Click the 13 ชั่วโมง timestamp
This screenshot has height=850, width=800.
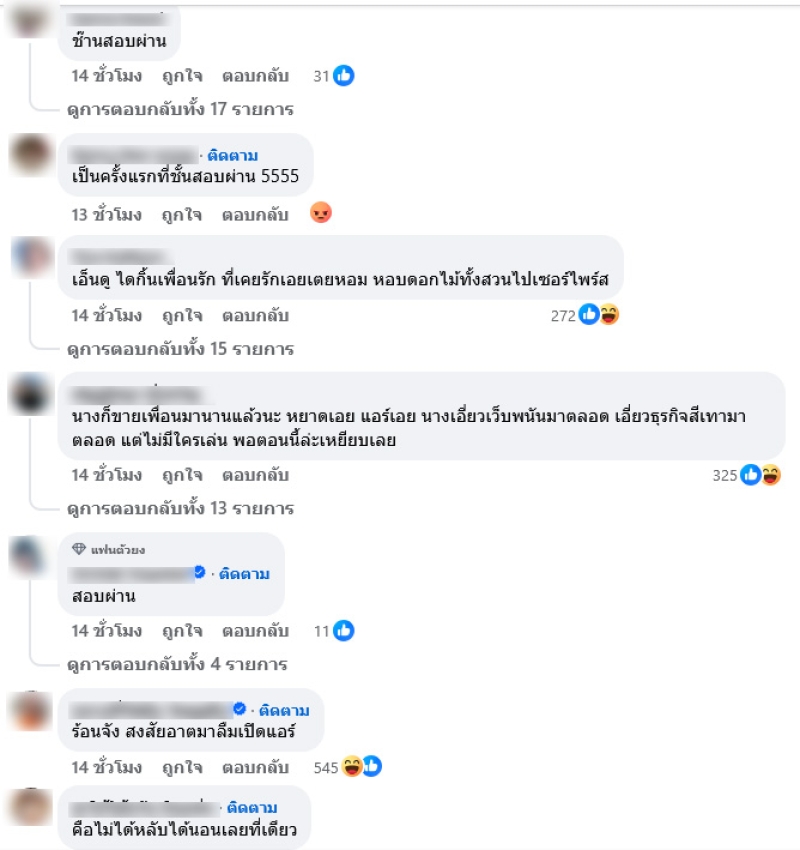107,215
